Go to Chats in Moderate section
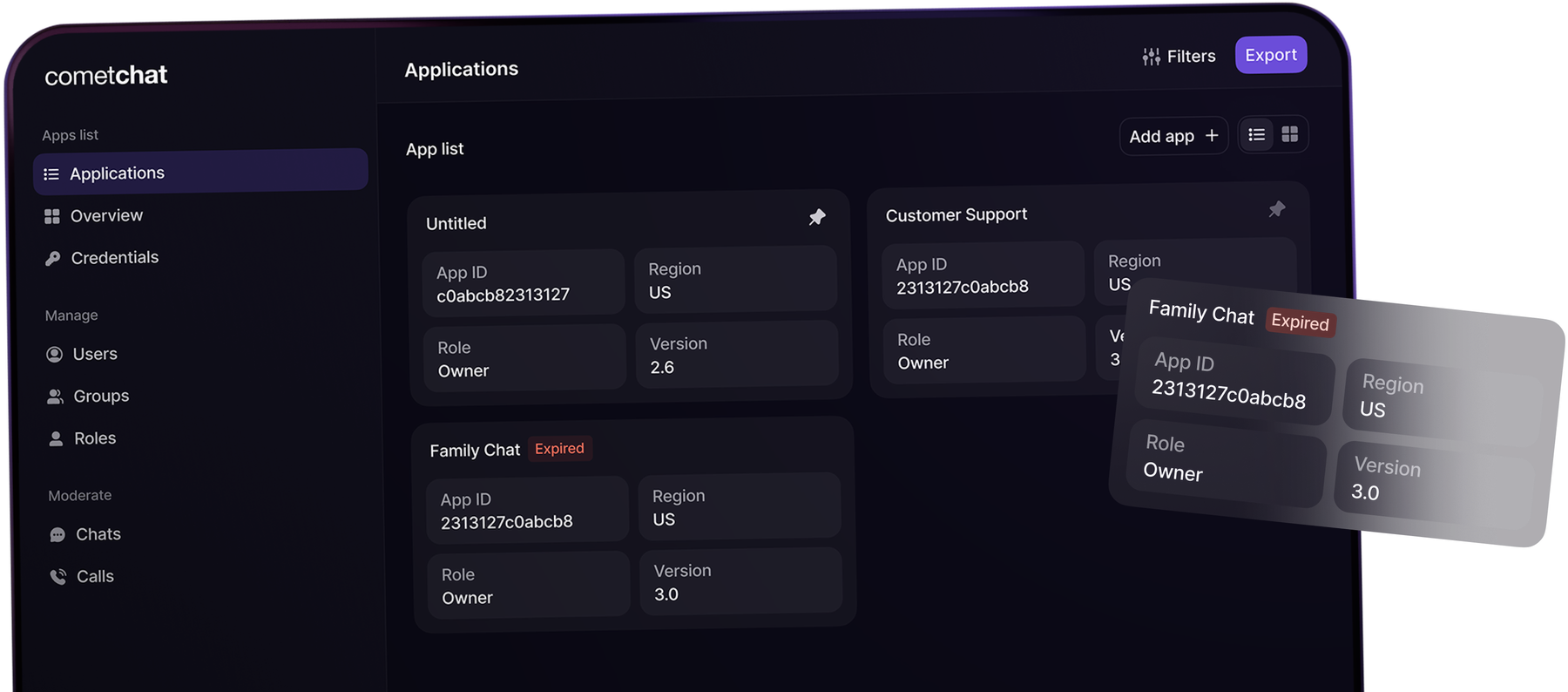The height and width of the screenshot is (692, 1568). (x=98, y=534)
